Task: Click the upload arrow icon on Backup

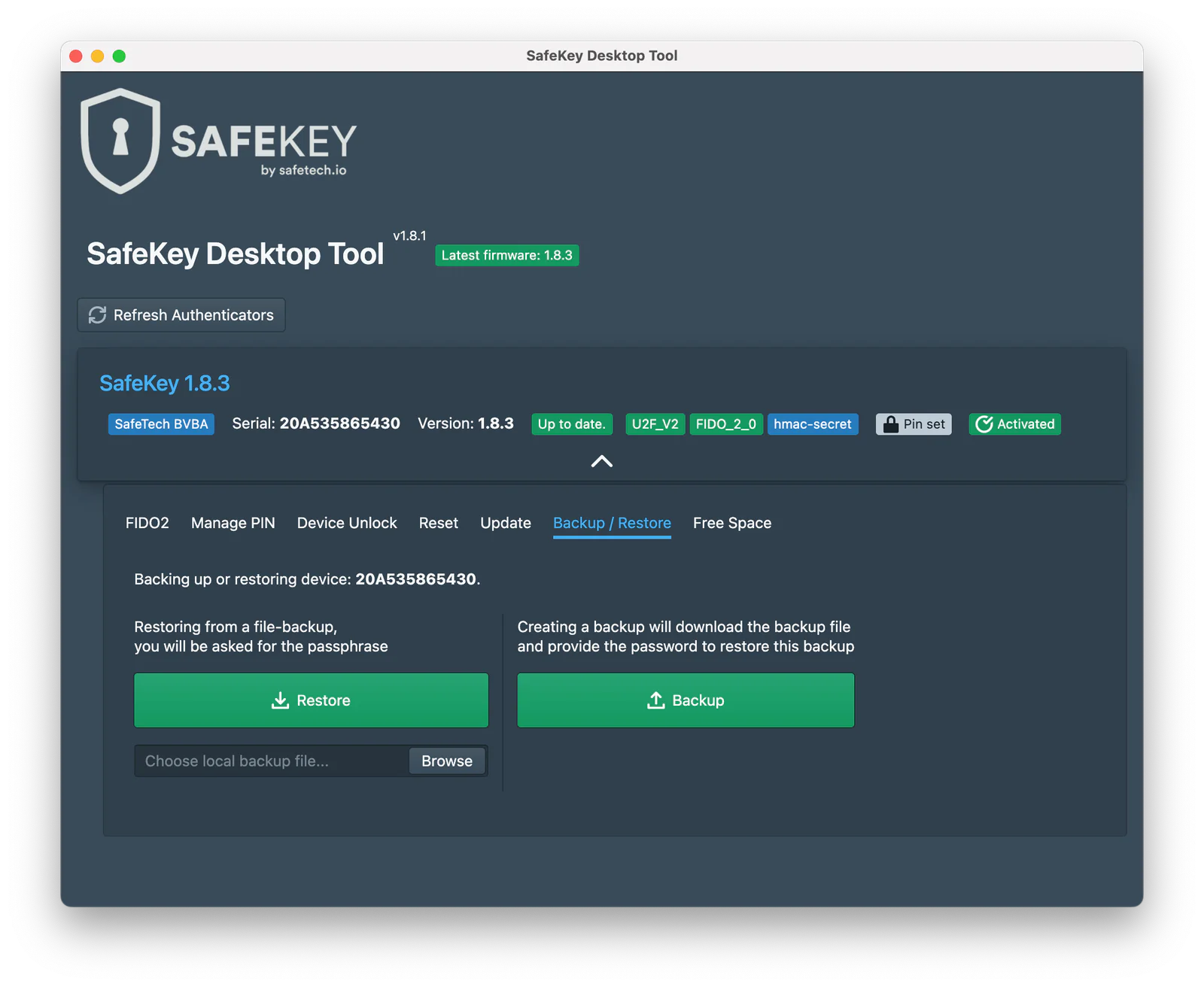Action: coord(656,700)
